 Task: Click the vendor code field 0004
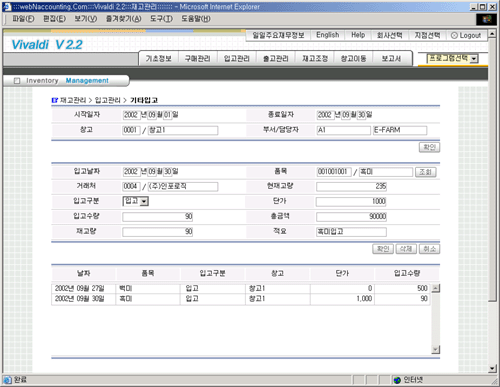[131, 187]
